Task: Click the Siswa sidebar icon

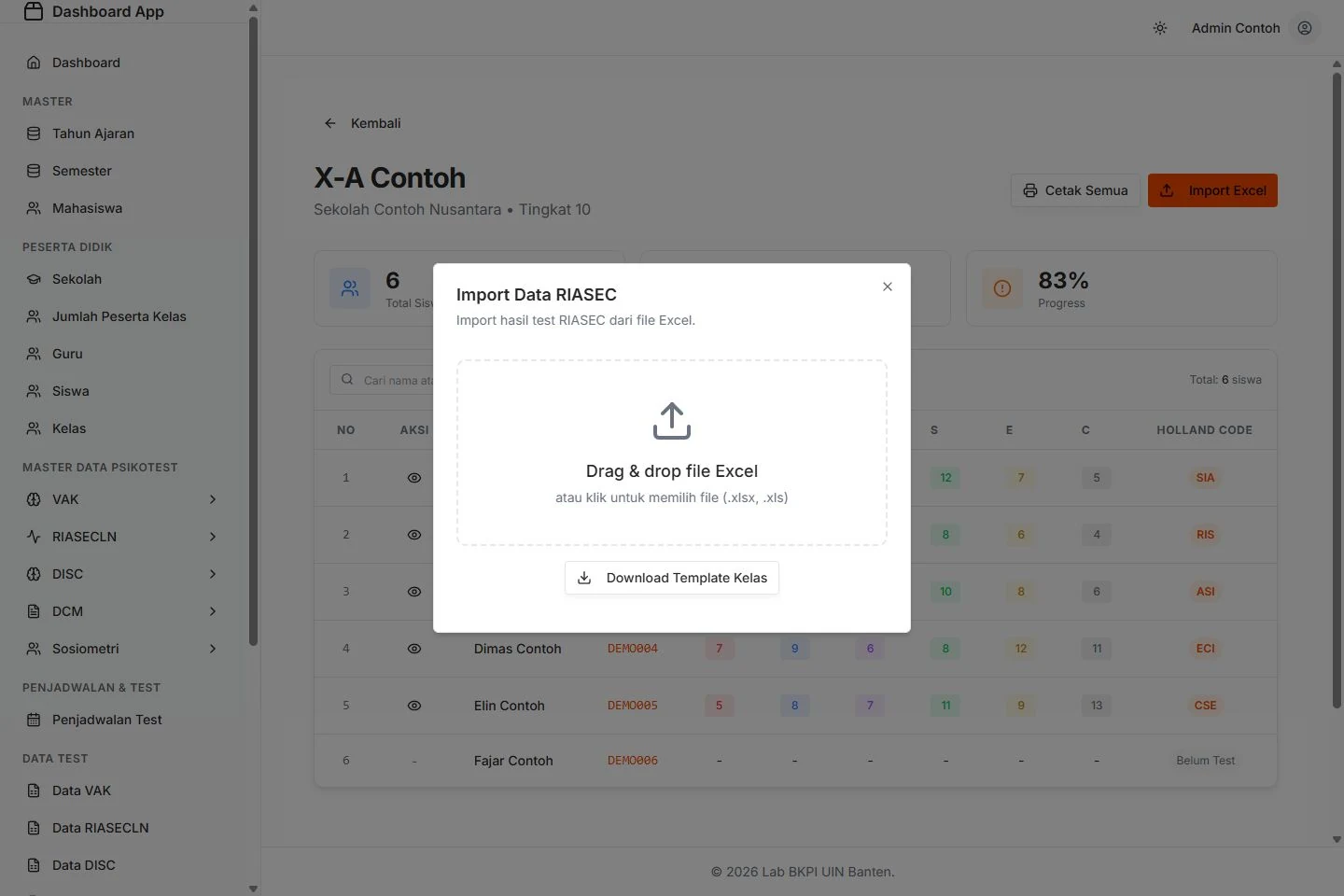Action: [x=34, y=391]
